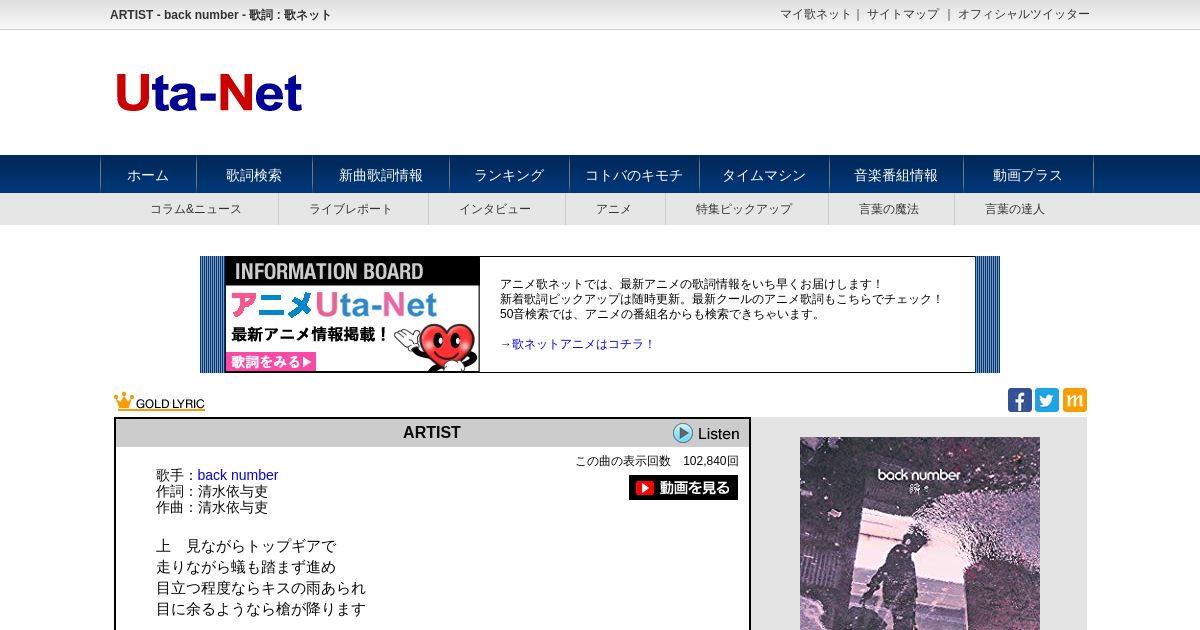Viewport: 1200px width, 630px height.
Task: Share the lyrics on Twitter
Action: [x=1046, y=400]
